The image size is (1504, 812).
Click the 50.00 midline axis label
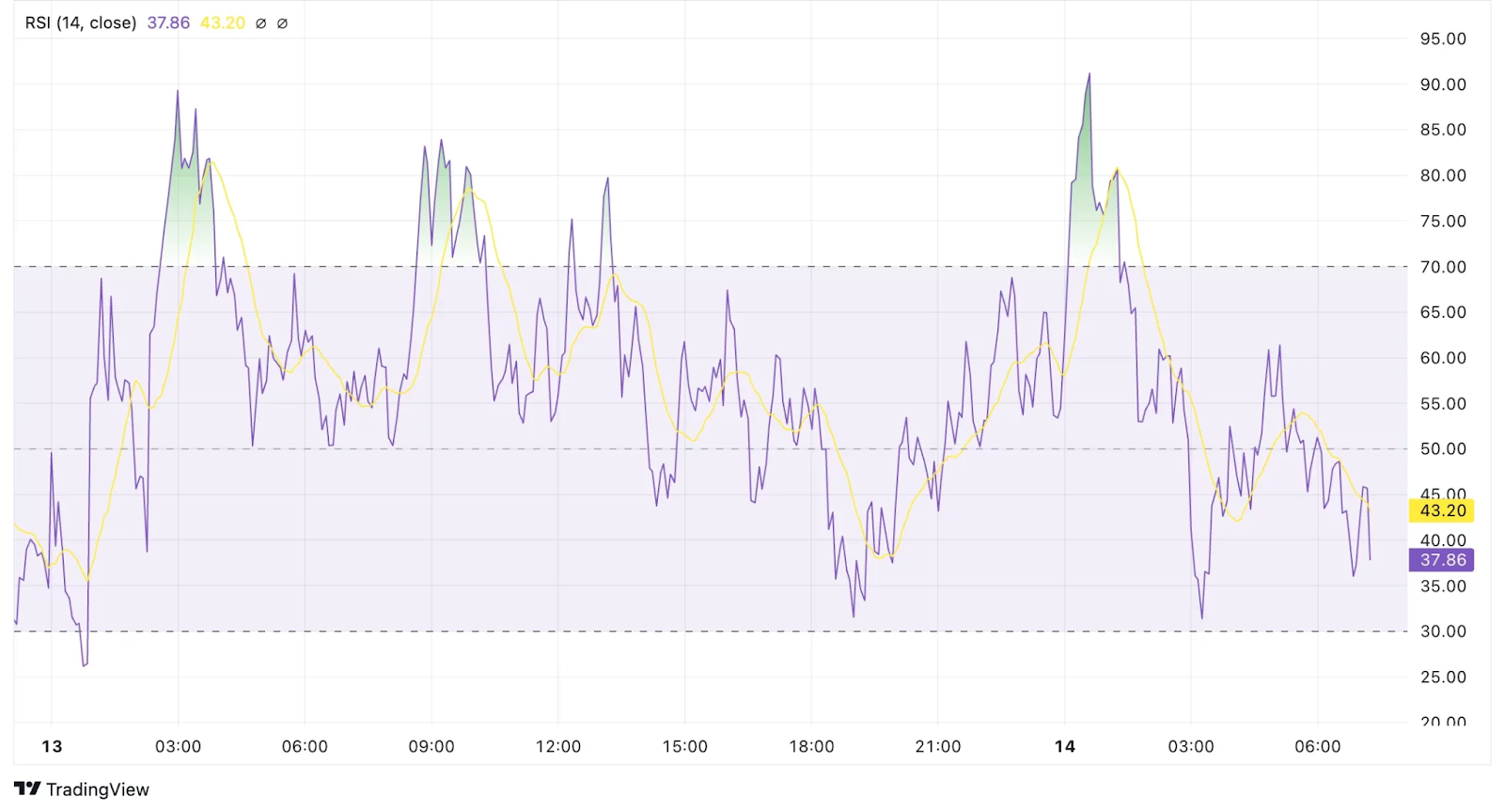(1443, 449)
